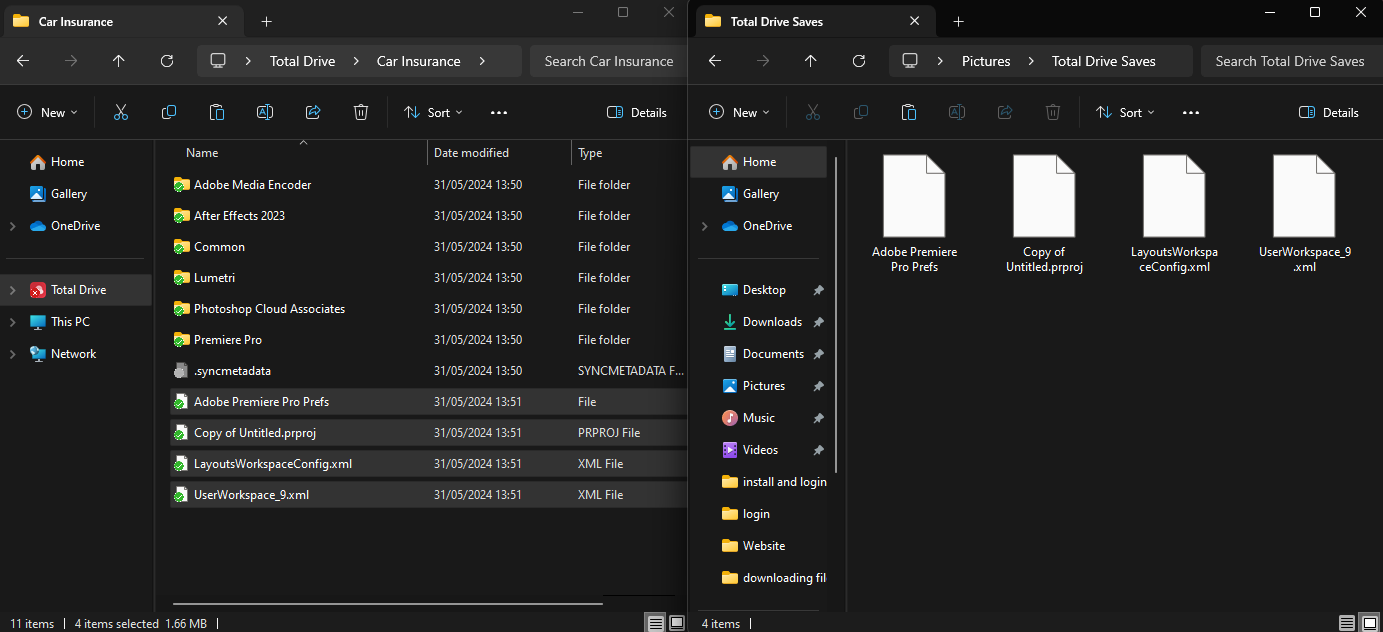Go up one level in Total Drive Saves window
The height and width of the screenshot is (632, 1383).
click(811, 61)
